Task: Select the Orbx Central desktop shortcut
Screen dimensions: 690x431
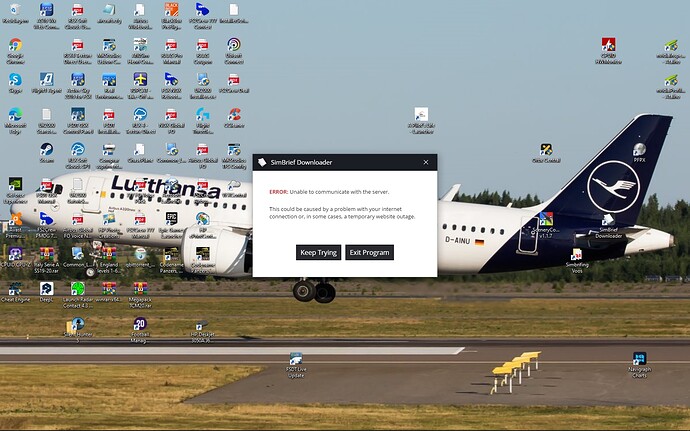Action: point(546,152)
